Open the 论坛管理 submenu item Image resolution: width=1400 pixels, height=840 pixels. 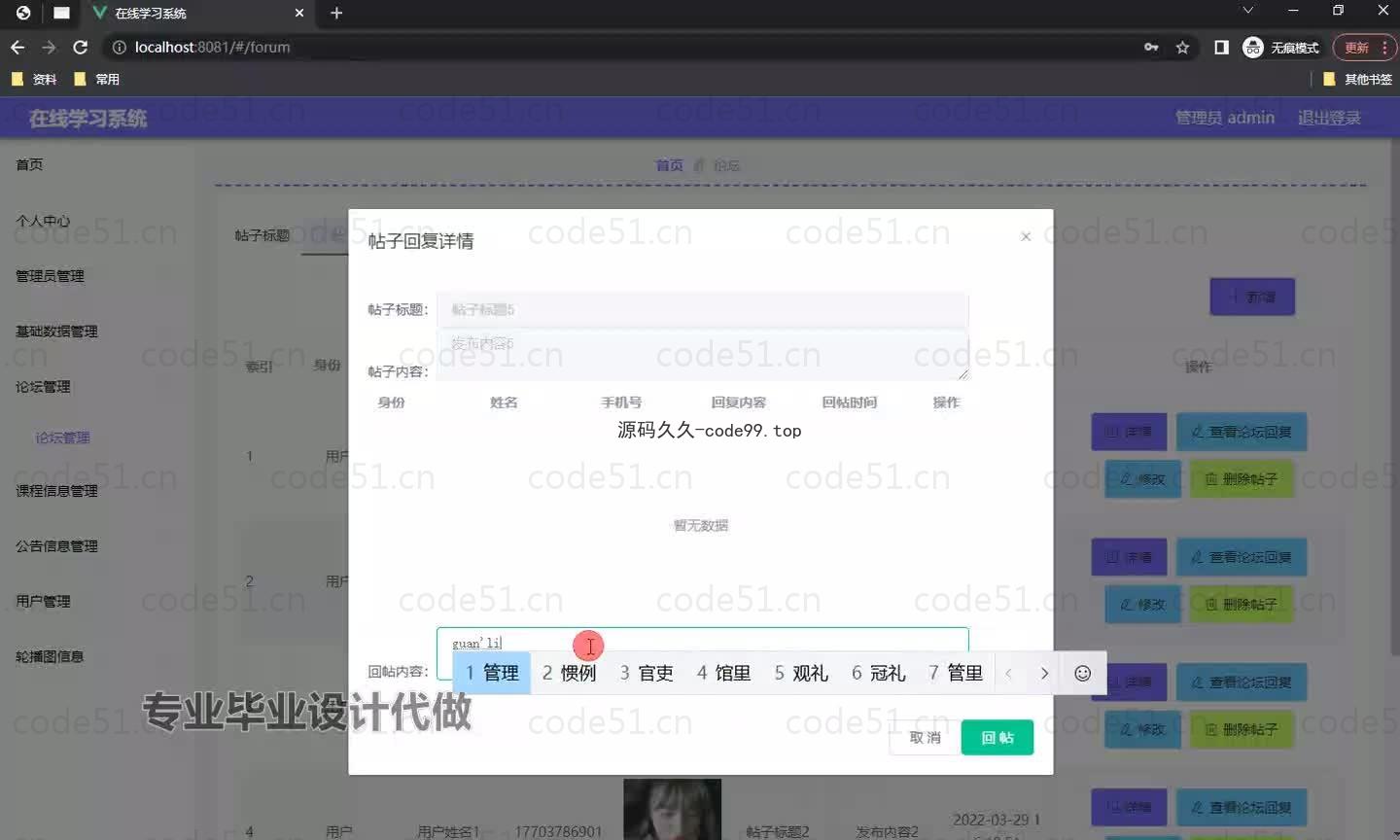62,437
